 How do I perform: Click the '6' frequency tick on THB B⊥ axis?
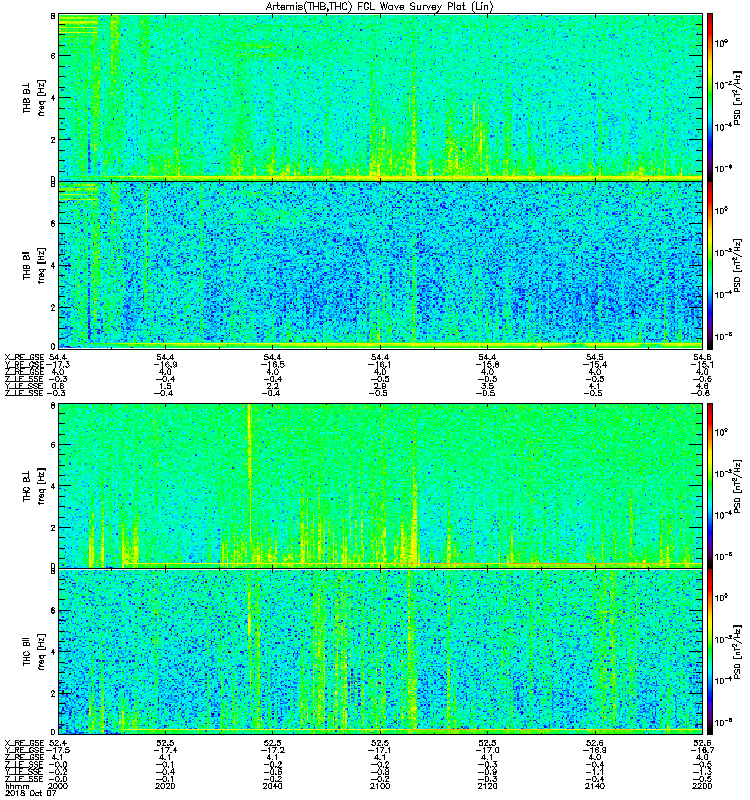tap(53, 56)
